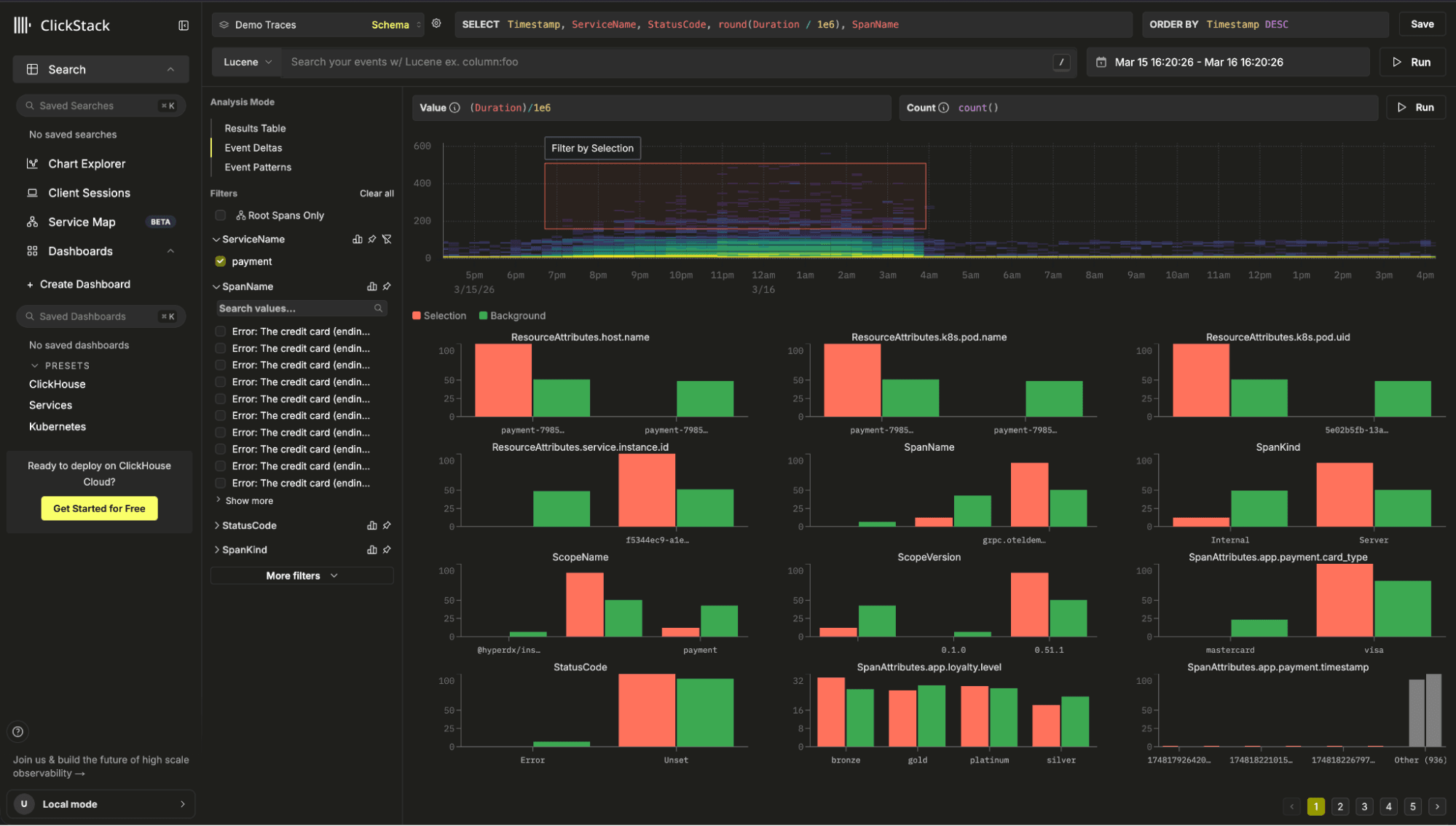Click Filter by Selection button
Image resolution: width=1456 pixels, height=826 pixels.
tap(592, 148)
